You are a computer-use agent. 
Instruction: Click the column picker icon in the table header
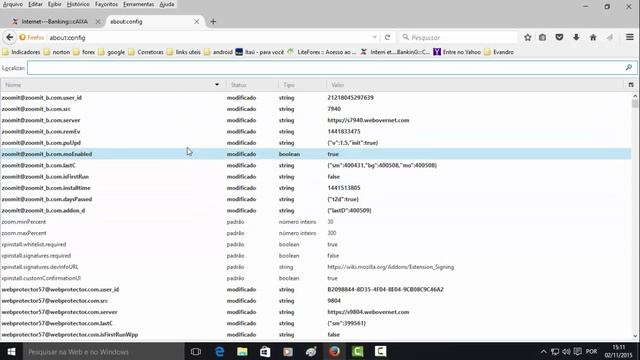point(631,85)
